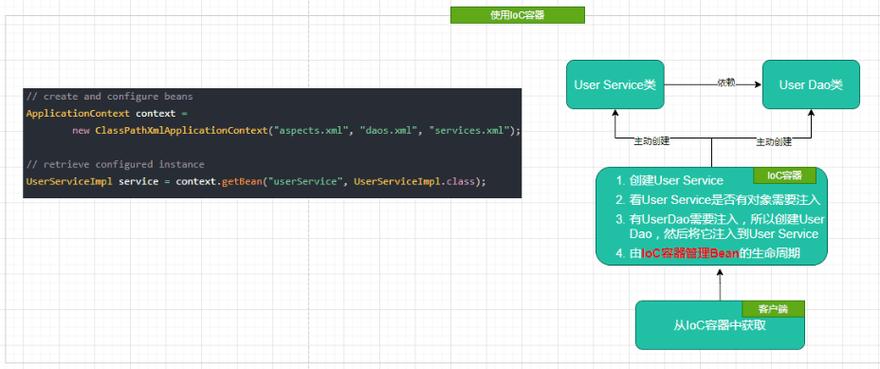
Task: Click comment retrieve configured instance
Action: click(x=115, y=165)
